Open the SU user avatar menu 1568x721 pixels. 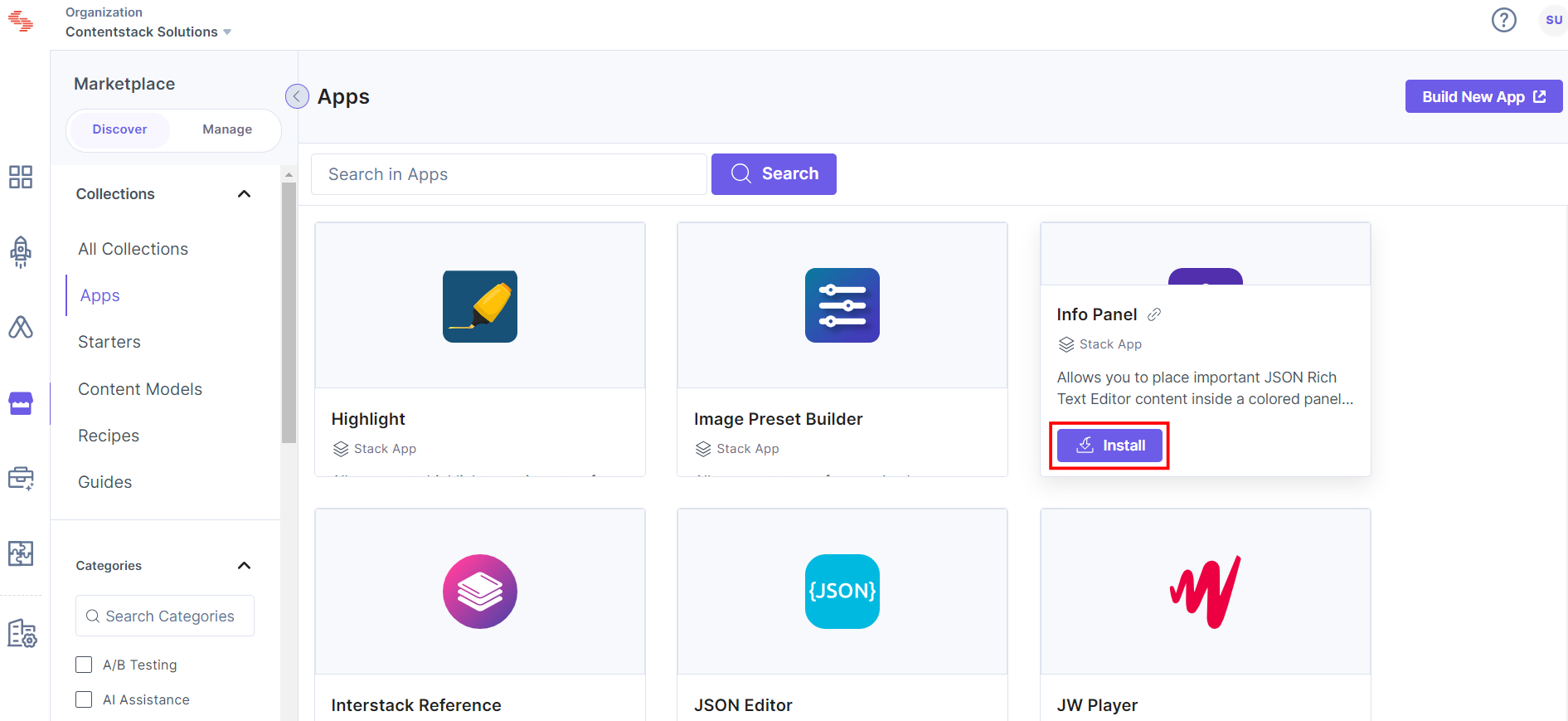1553,20
